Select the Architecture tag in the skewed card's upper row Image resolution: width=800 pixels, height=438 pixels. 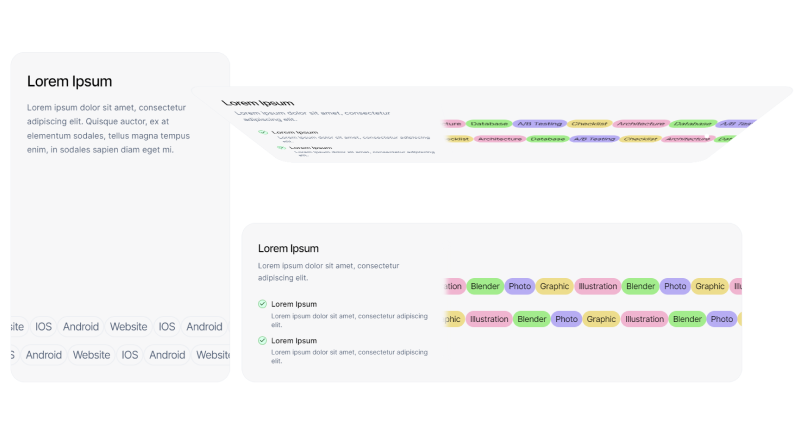(x=640, y=124)
